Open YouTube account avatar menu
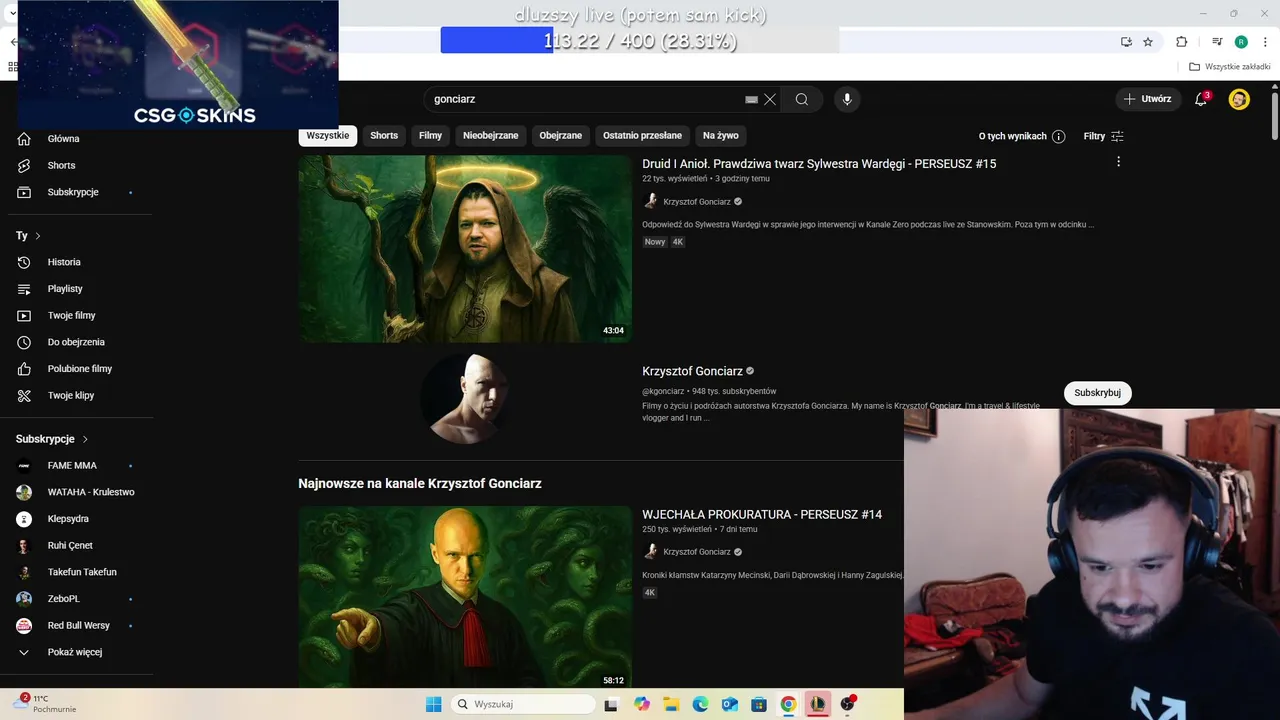 click(x=1239, y=99)
